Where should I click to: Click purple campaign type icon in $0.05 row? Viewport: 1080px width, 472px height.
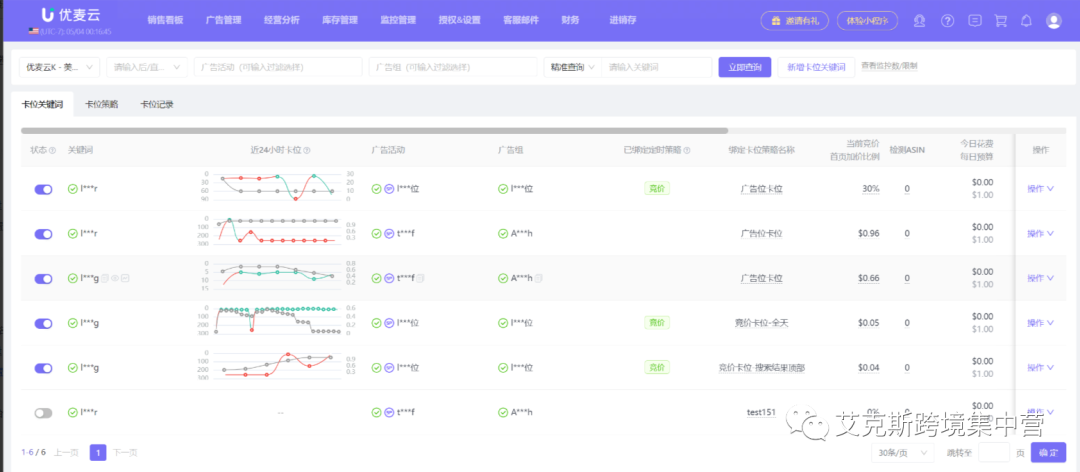(x=388, y=323)
